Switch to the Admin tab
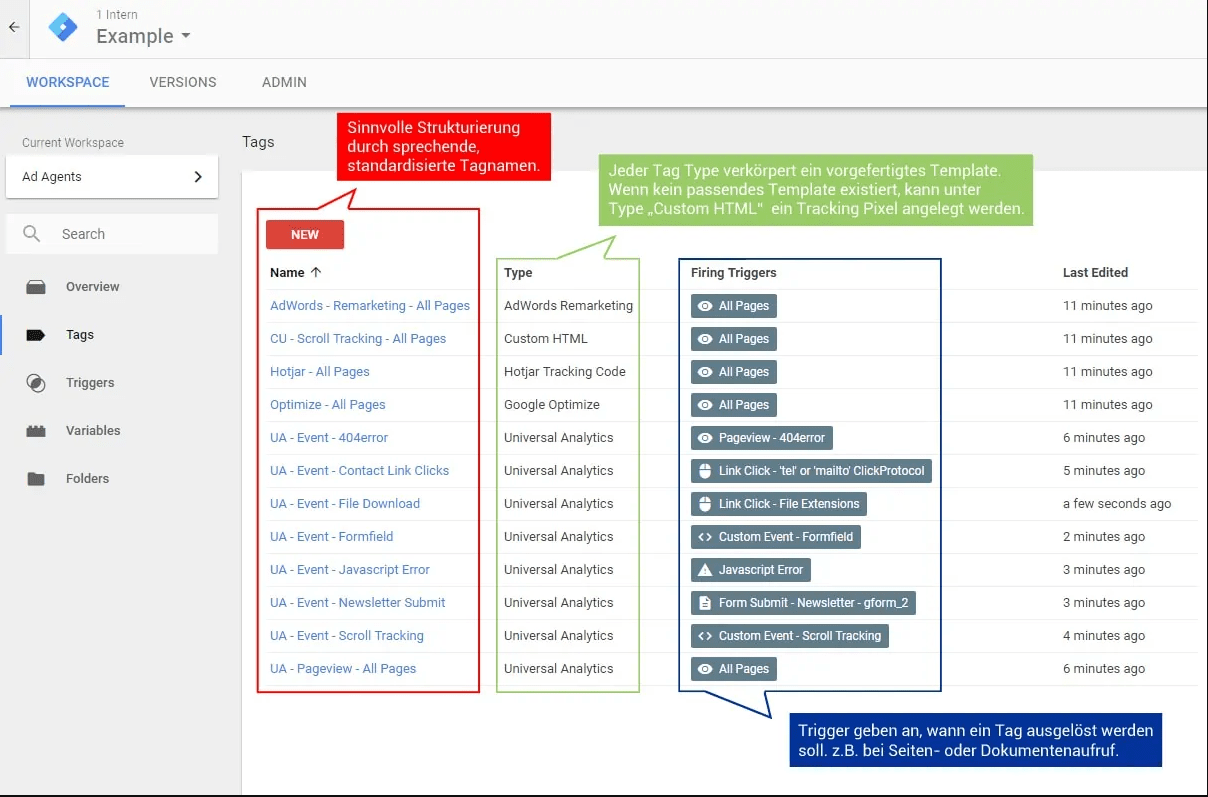 pyautogui.click(x=284, y=82)
